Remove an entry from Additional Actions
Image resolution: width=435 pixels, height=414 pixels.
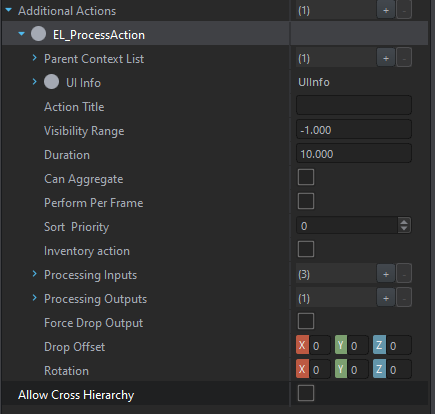[x=404, y=10]
